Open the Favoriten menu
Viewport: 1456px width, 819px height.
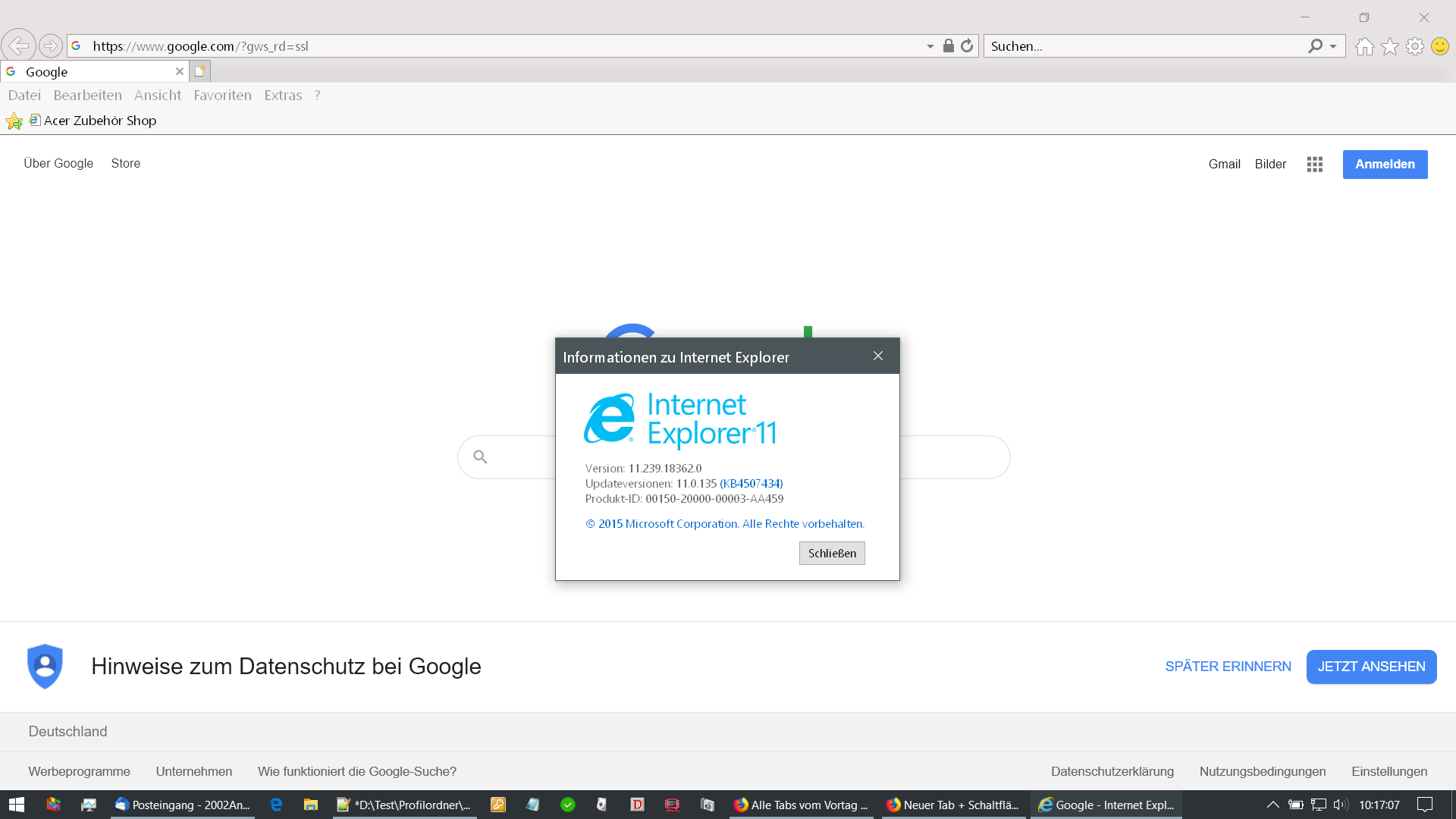(222, 95)
